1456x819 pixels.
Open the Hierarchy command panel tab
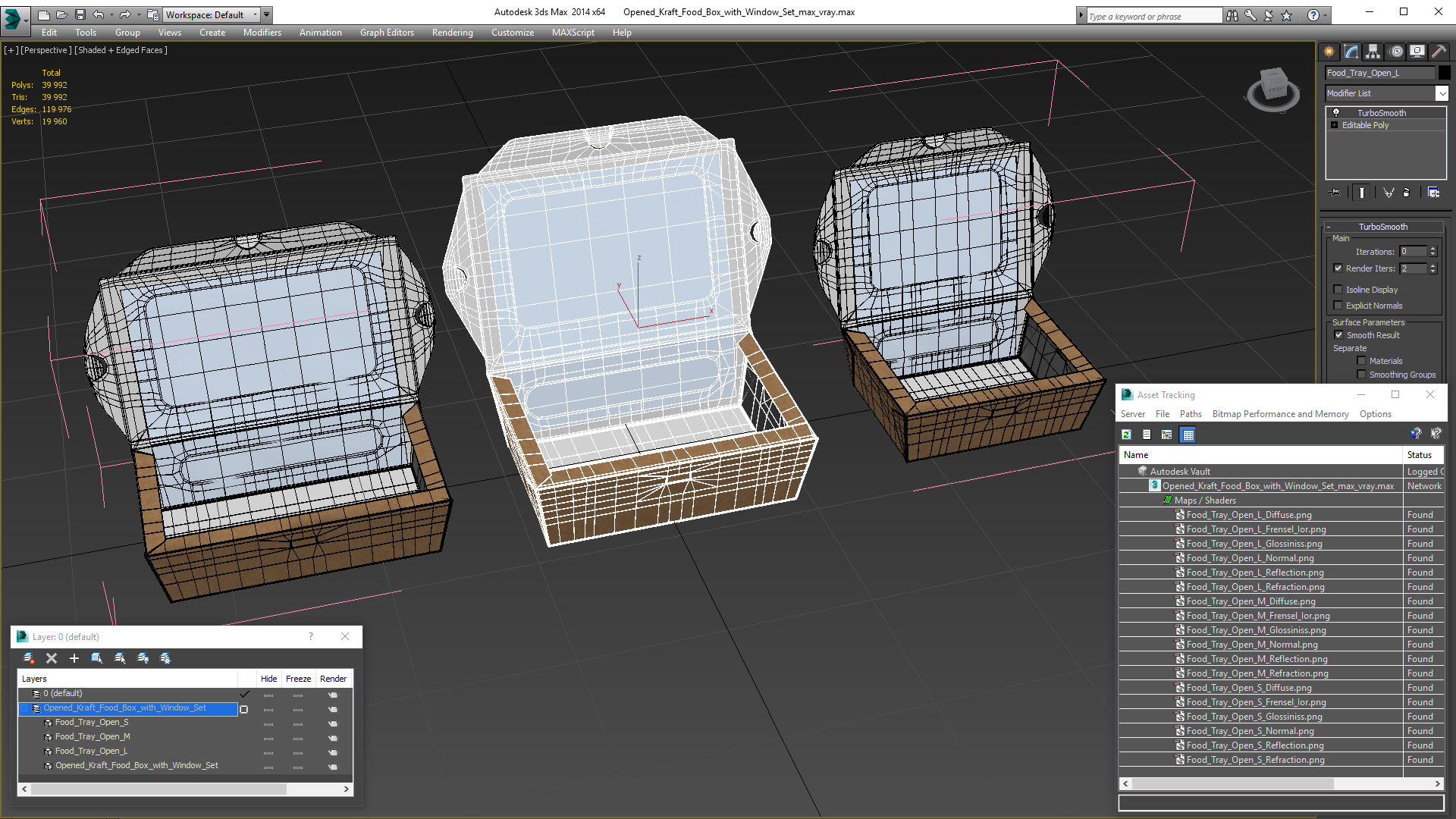click(1373, 52)
